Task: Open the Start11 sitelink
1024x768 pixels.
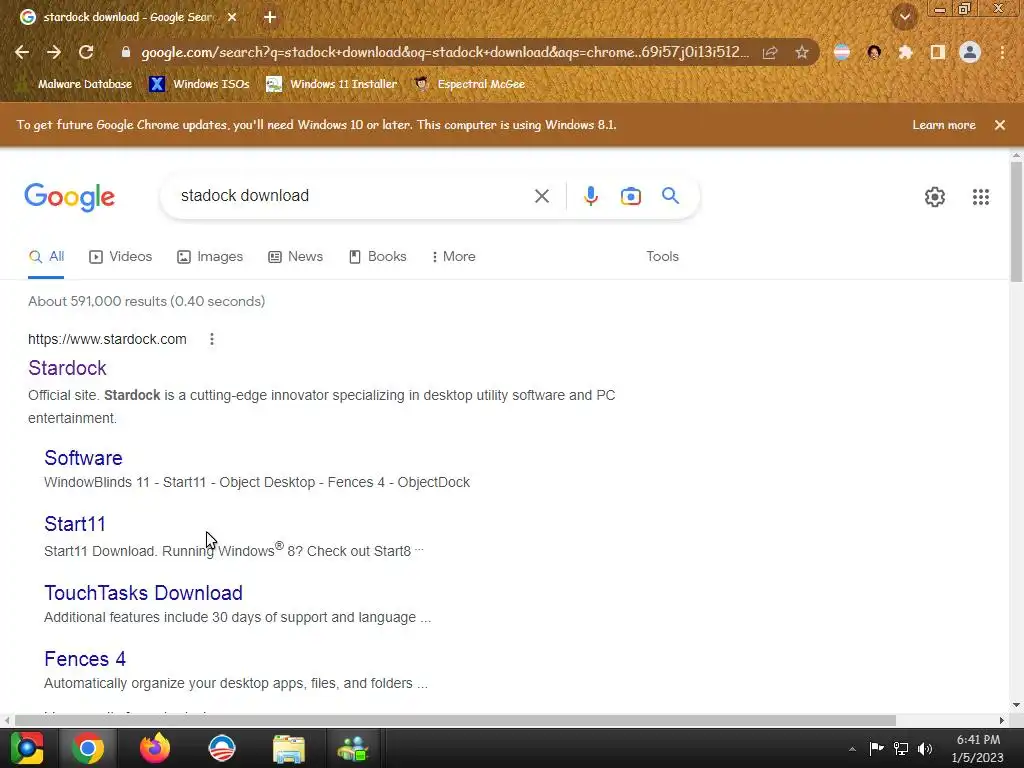Action: pyautogui.click(x=74, y=524)
